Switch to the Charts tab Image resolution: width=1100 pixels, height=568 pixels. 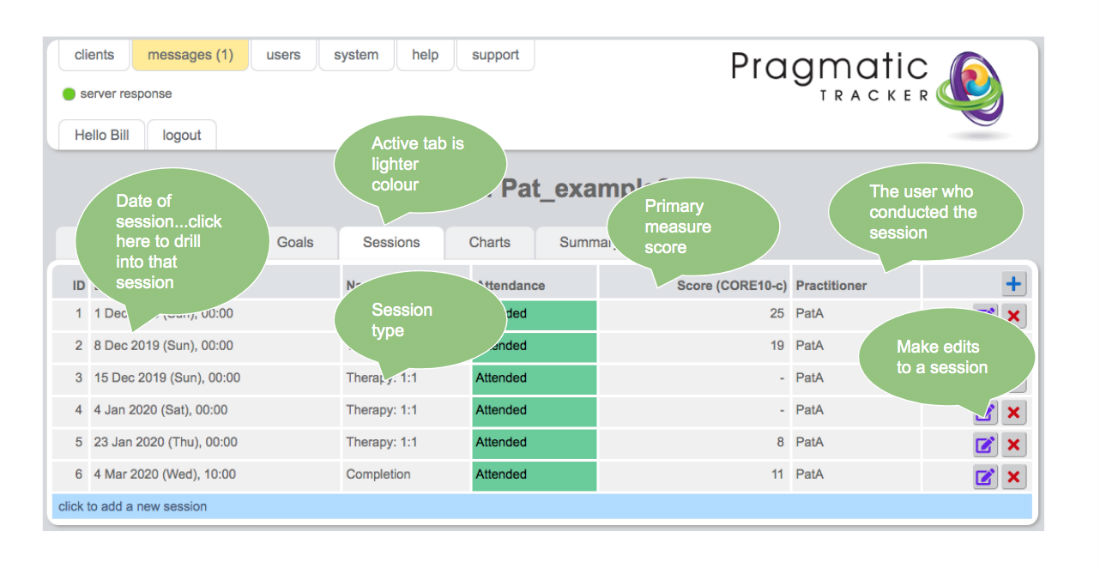[489, 243]
